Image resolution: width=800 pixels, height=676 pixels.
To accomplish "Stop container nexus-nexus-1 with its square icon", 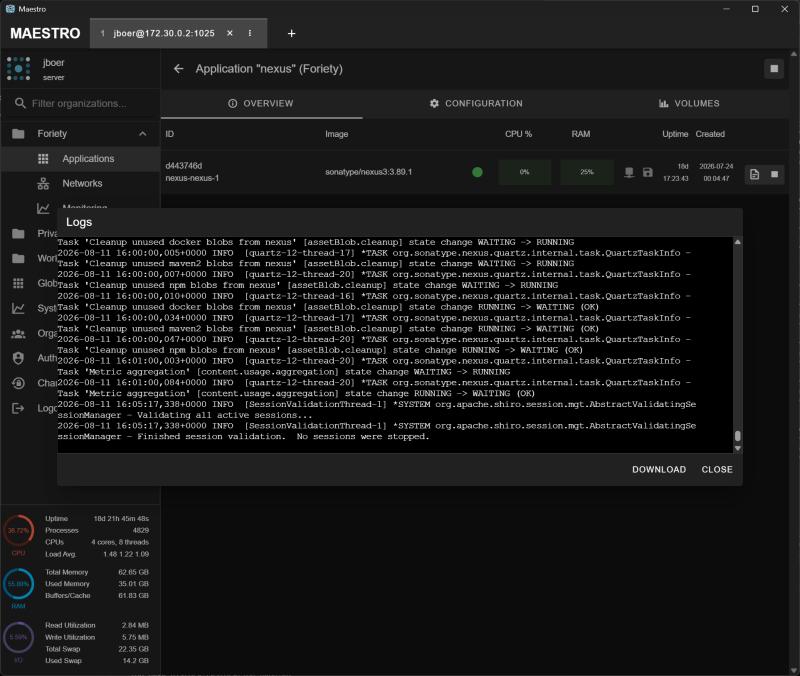I will coord(774,174).
